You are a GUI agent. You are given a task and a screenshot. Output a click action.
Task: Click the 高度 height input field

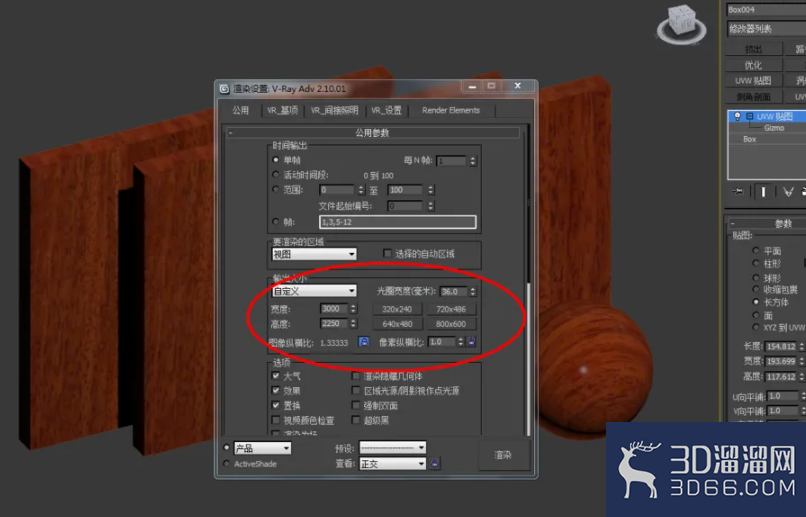point(334,324)
